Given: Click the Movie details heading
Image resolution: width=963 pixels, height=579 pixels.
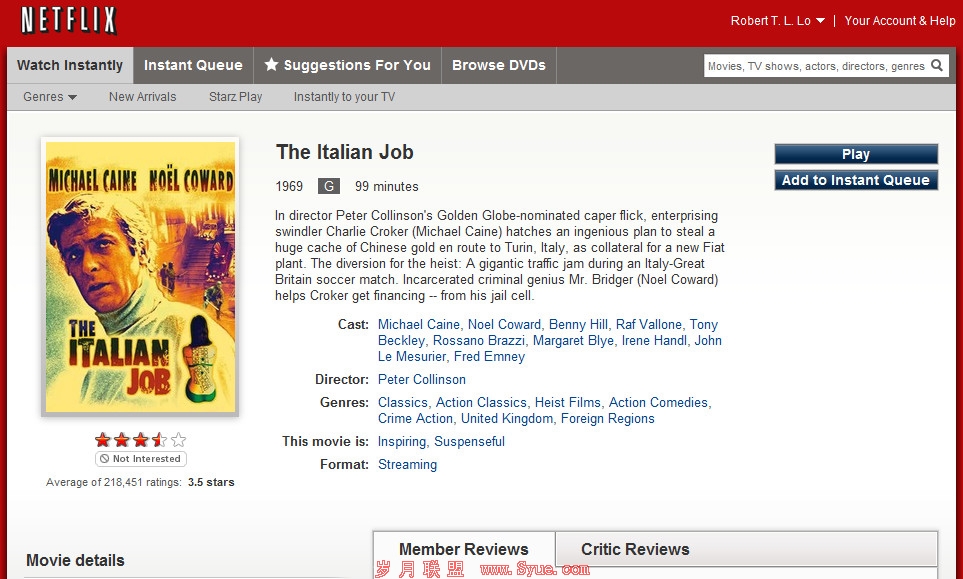Looking at the screenshot, I should (75, 560).
